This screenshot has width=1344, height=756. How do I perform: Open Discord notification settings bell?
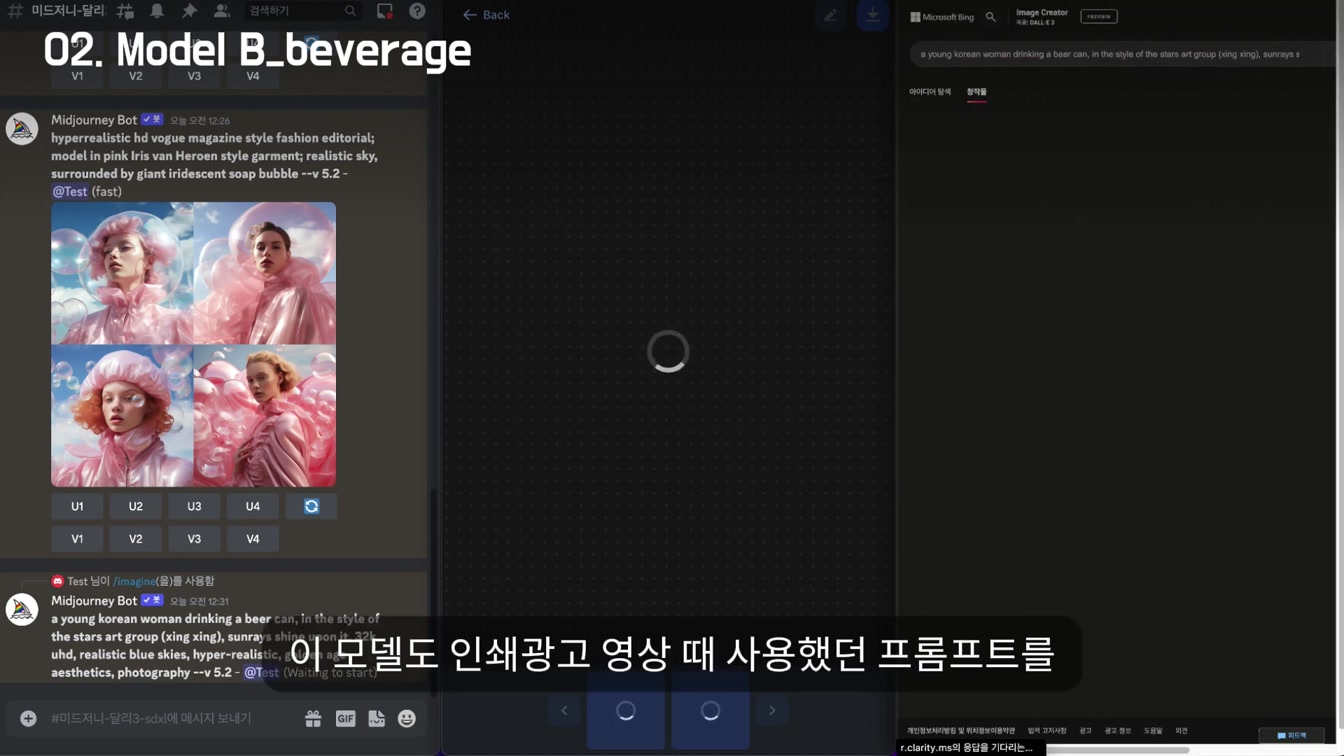point(157,11)
